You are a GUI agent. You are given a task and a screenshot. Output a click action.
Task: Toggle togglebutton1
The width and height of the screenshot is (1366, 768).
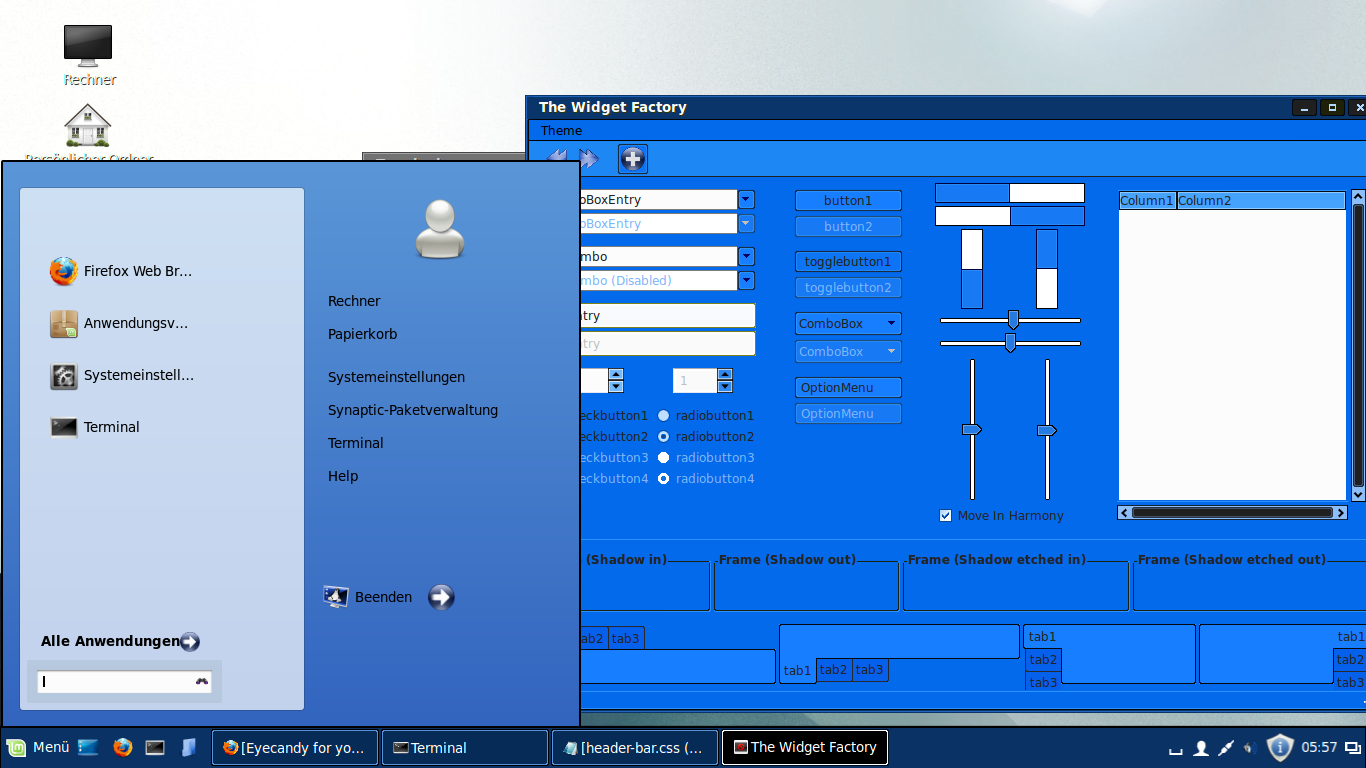[848, 262]
